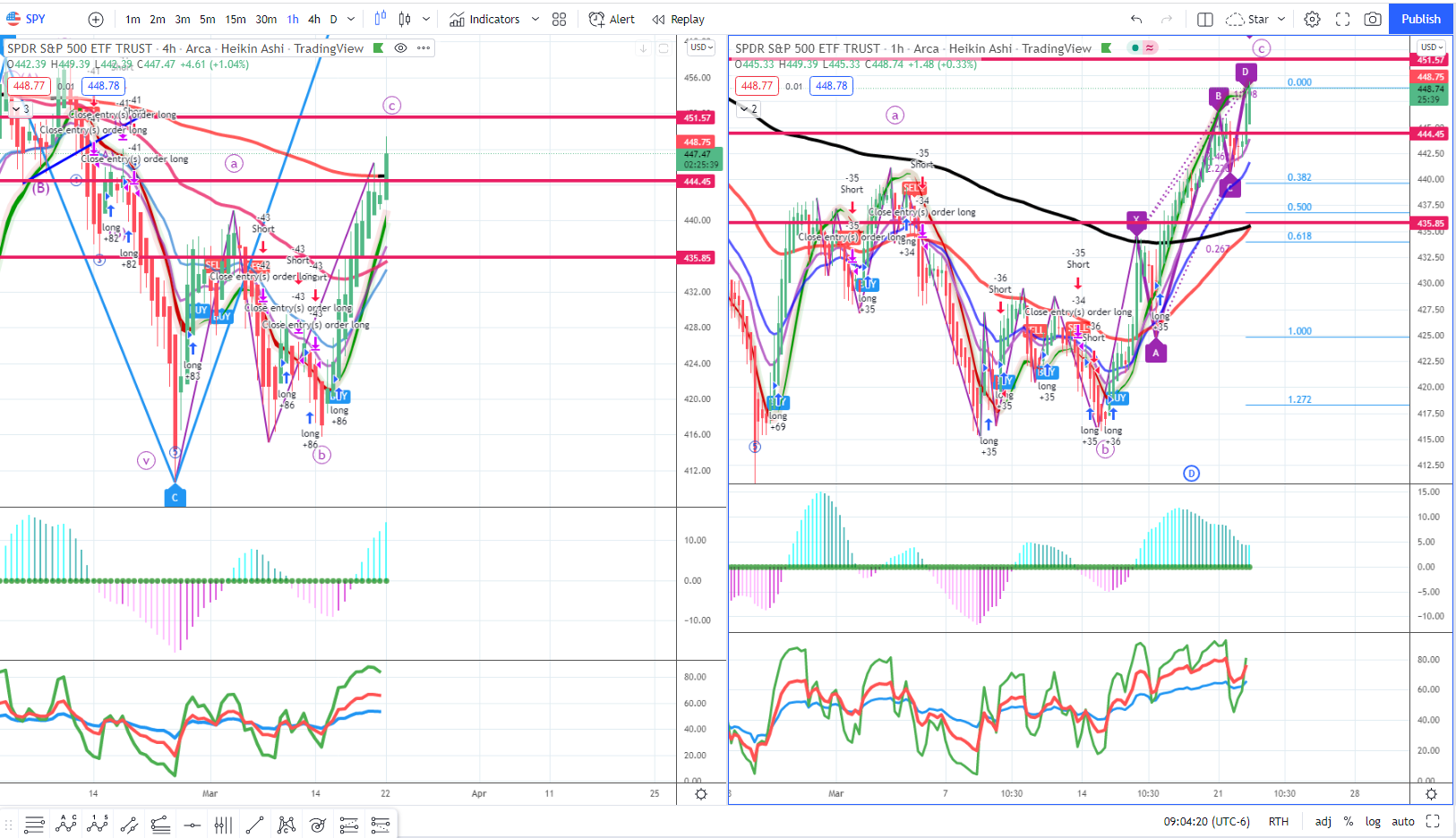The height and width of the screenshot is (838, 1456).
Task: Select the vertical lines drawing tool
Action: point(223,825)
